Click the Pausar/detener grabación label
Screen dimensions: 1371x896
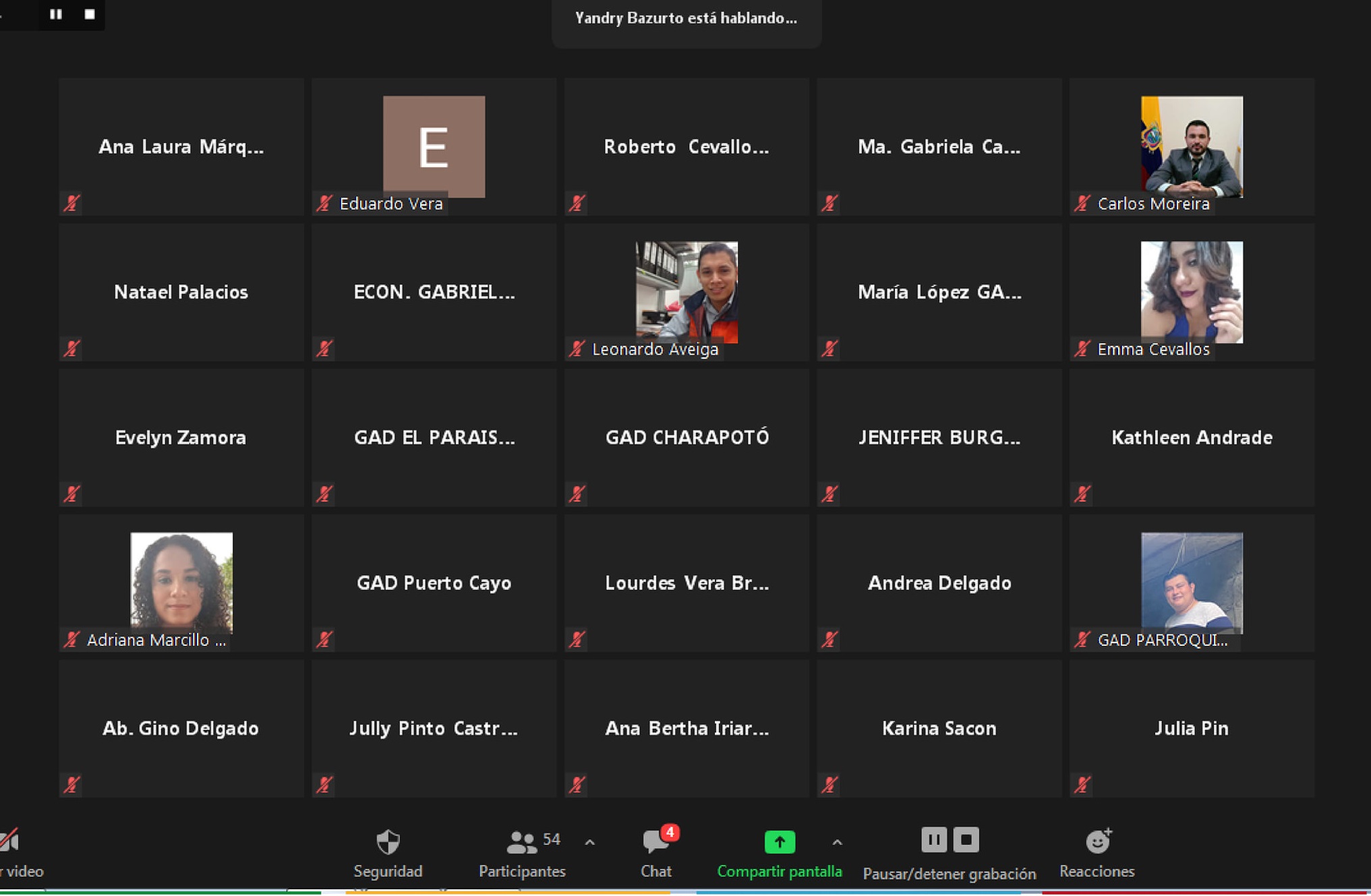(x=950, y=874)
